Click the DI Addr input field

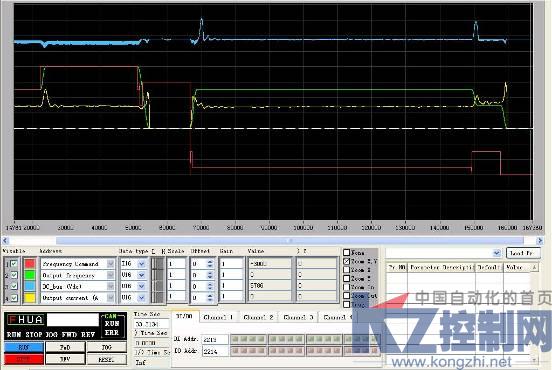(x=215, y=339)
